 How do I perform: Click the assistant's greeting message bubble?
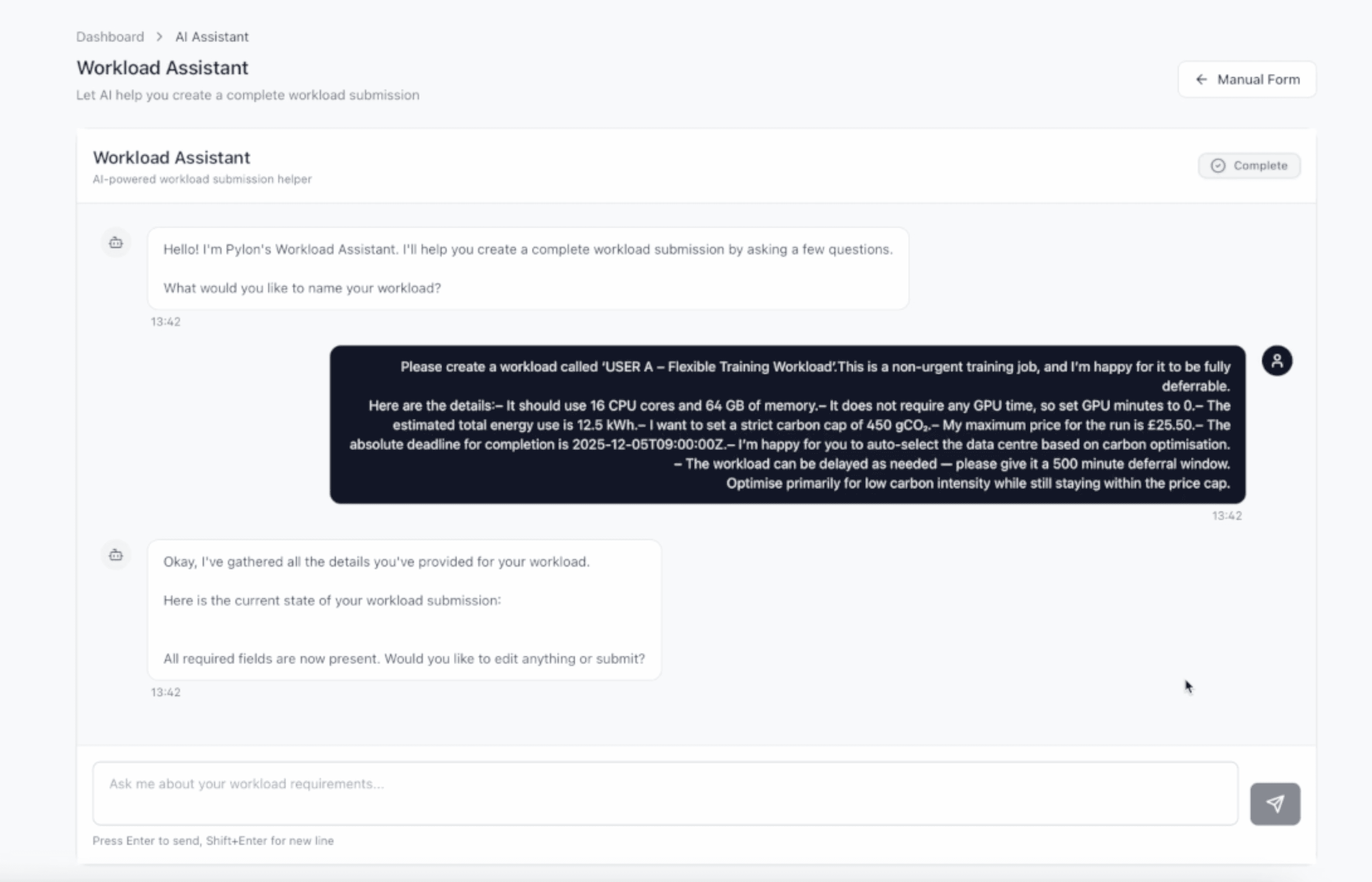(x=528, y=269)
